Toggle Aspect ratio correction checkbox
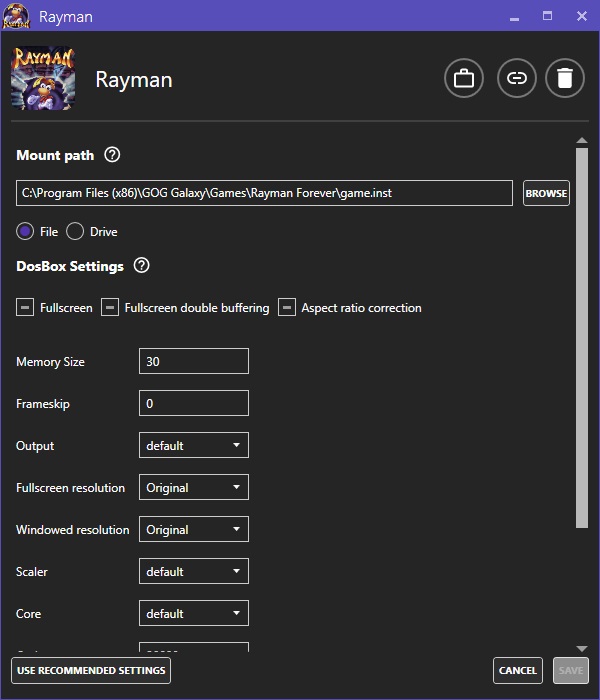The image size is (600, 700). (287, 308)
